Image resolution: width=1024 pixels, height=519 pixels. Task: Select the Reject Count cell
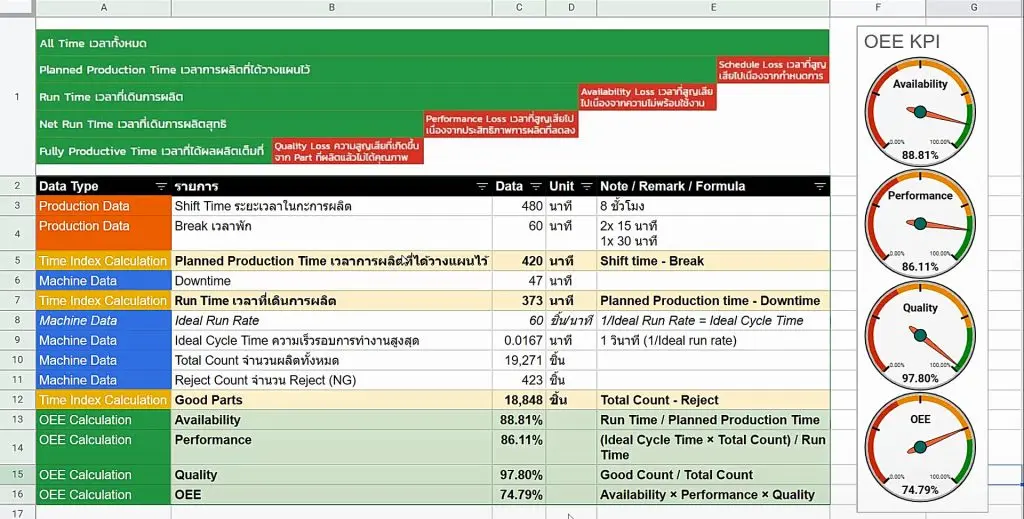point(332,380)
